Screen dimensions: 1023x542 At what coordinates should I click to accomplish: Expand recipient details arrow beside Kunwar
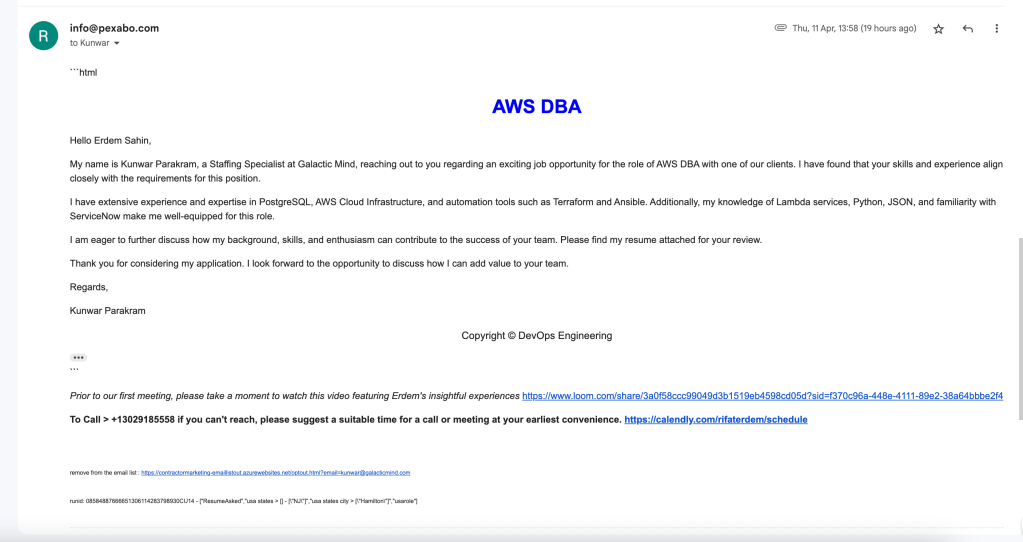click(x=117, y=44)
